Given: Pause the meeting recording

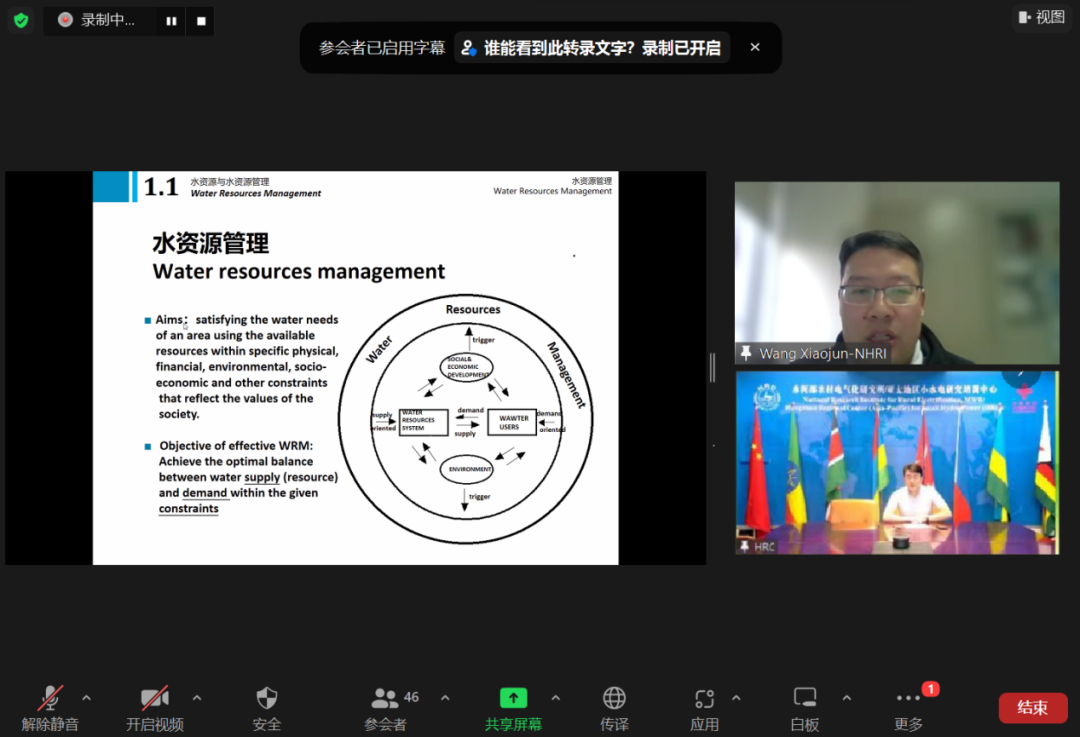Looking at the screenshot, I should (171, 20).
